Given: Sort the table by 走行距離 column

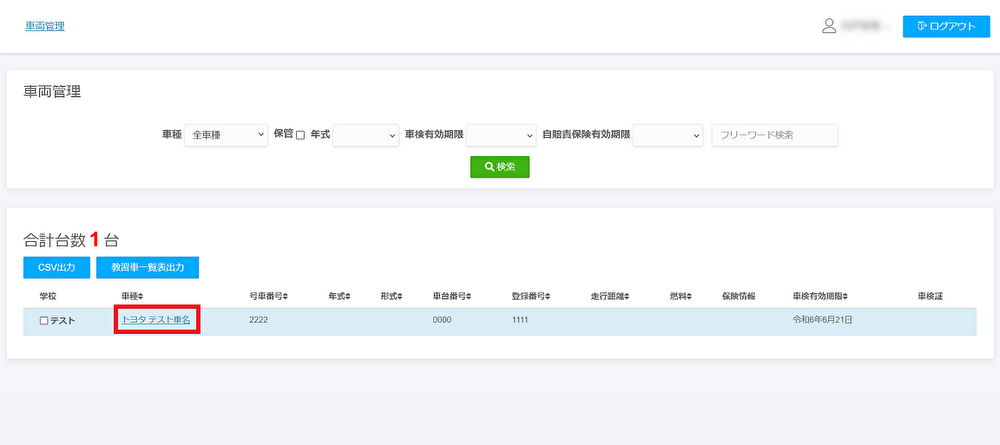Looking at the screenshot, I should (610, 296).
